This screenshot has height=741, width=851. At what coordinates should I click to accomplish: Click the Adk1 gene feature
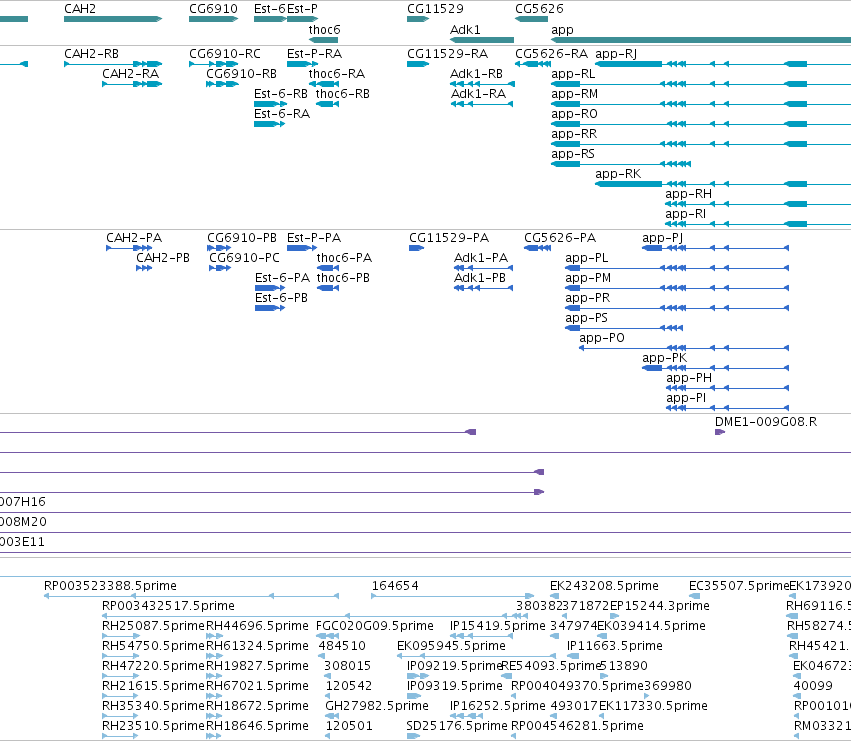point(482,40)
